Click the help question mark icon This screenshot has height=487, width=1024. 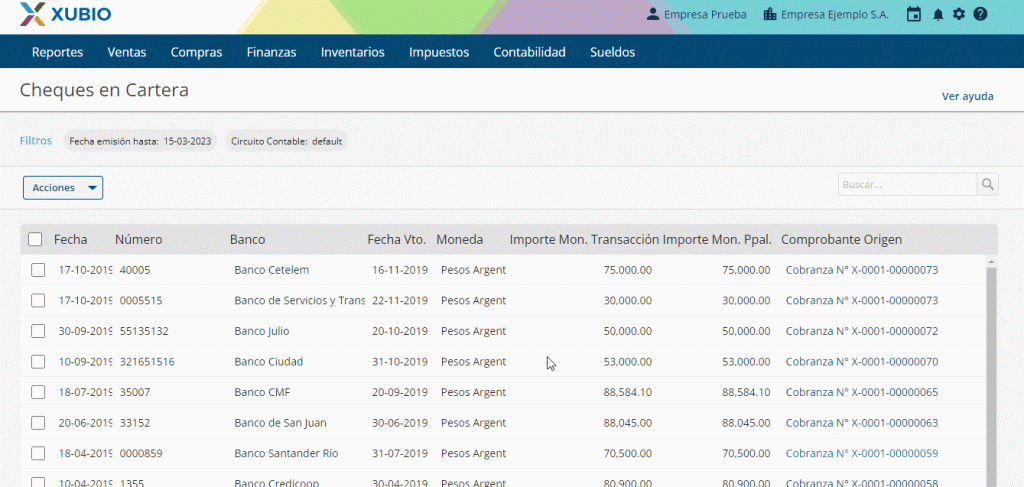pos(980,14)
